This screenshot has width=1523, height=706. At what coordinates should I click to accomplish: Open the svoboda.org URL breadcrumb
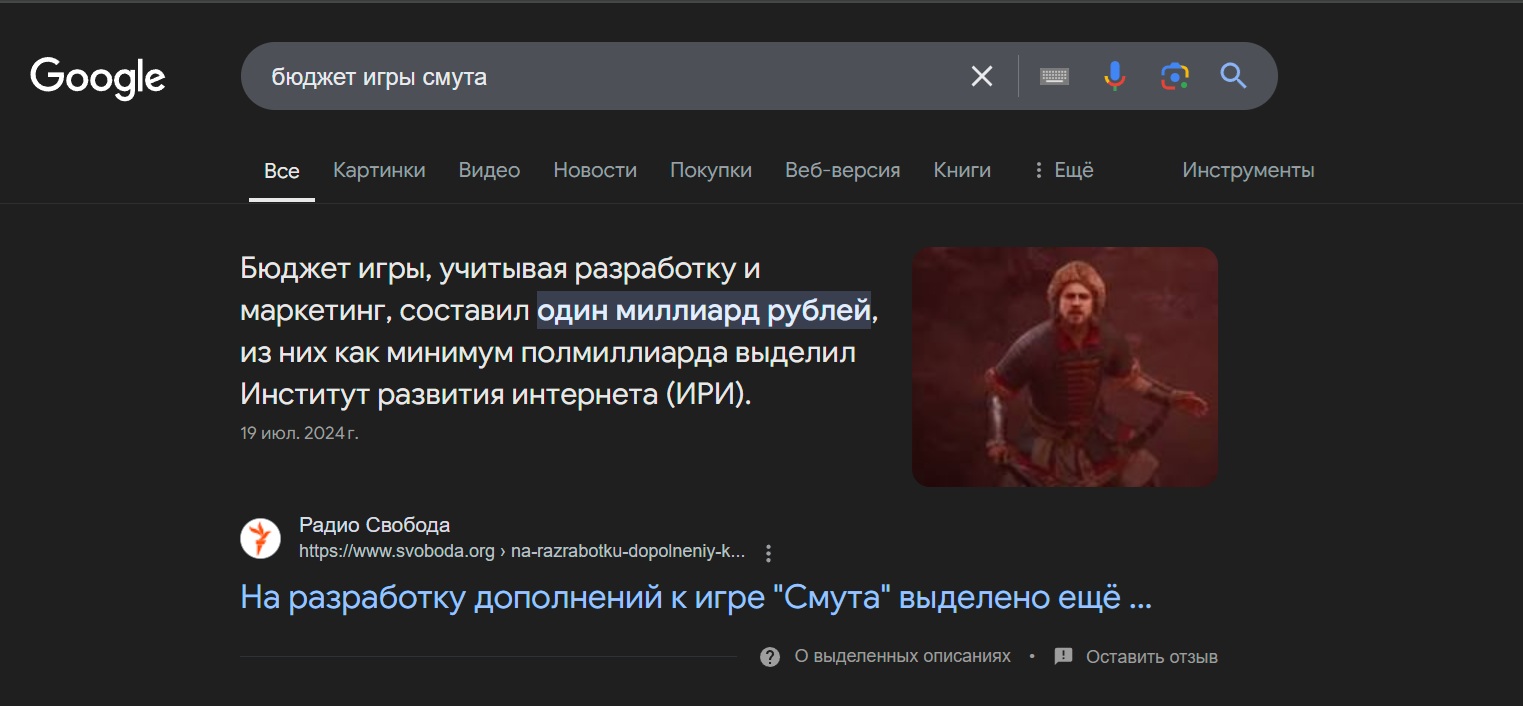click(x=522, y=551)
